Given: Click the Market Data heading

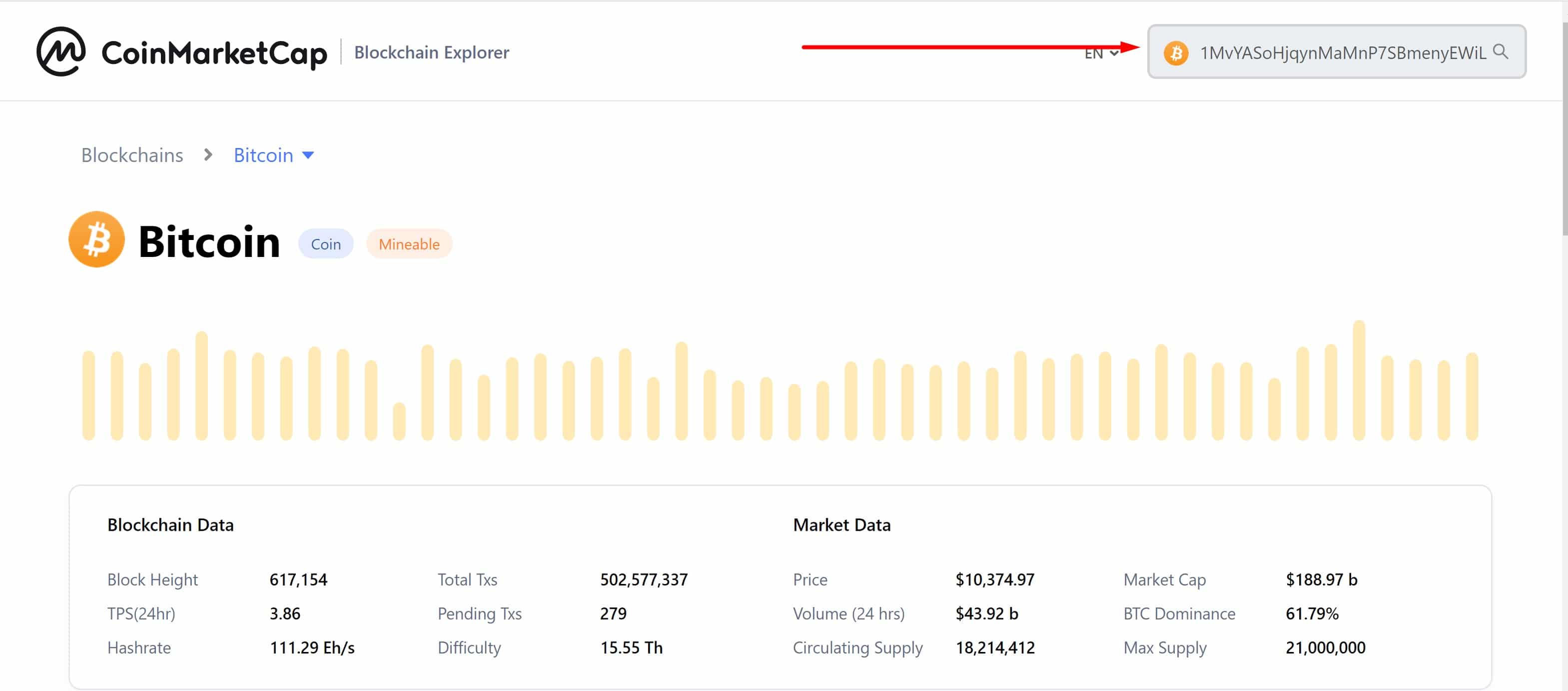Looking at the screenshot, I should tap(841, 524).
